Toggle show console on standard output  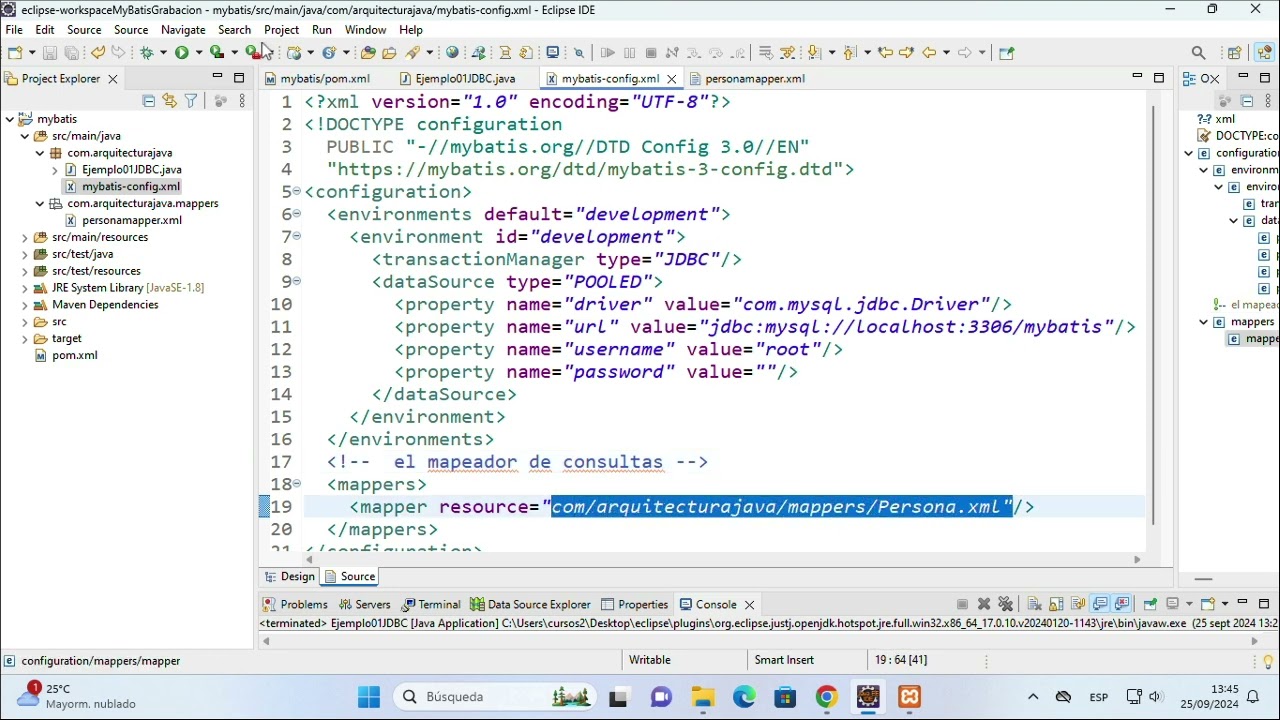pyautogui.click(x=1100, y=604)
